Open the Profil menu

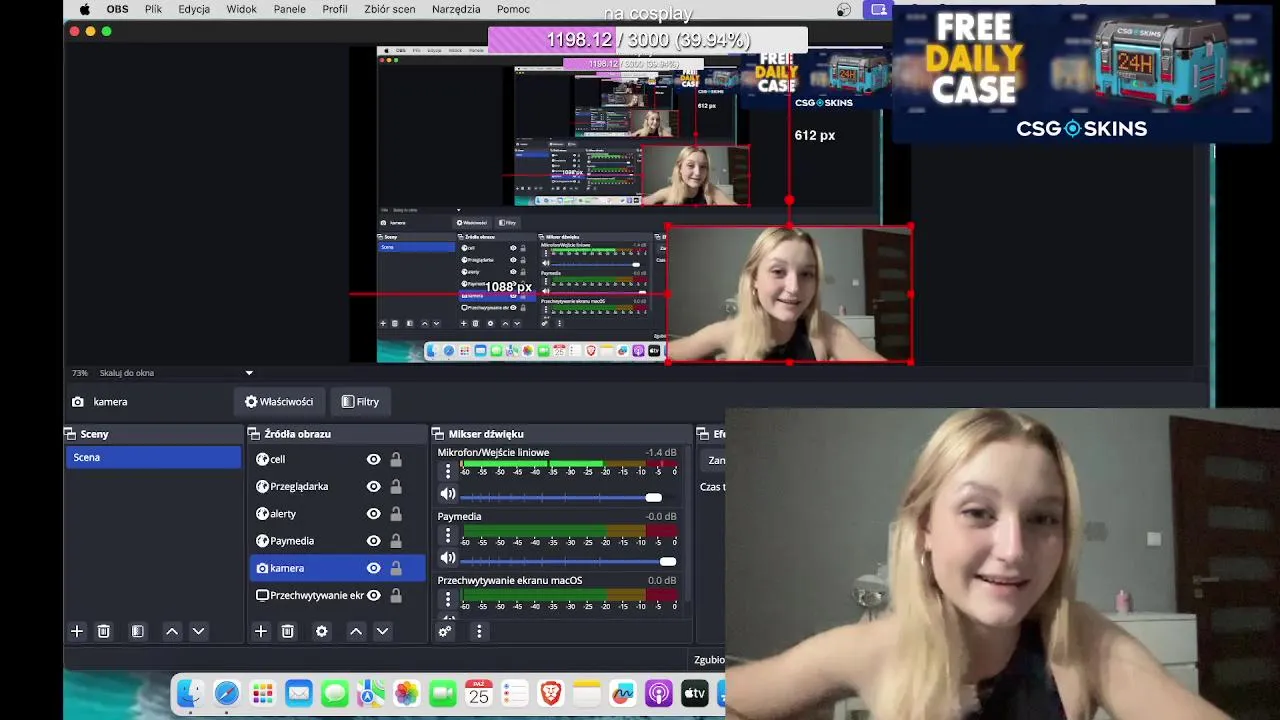click(x=335, y=9)
